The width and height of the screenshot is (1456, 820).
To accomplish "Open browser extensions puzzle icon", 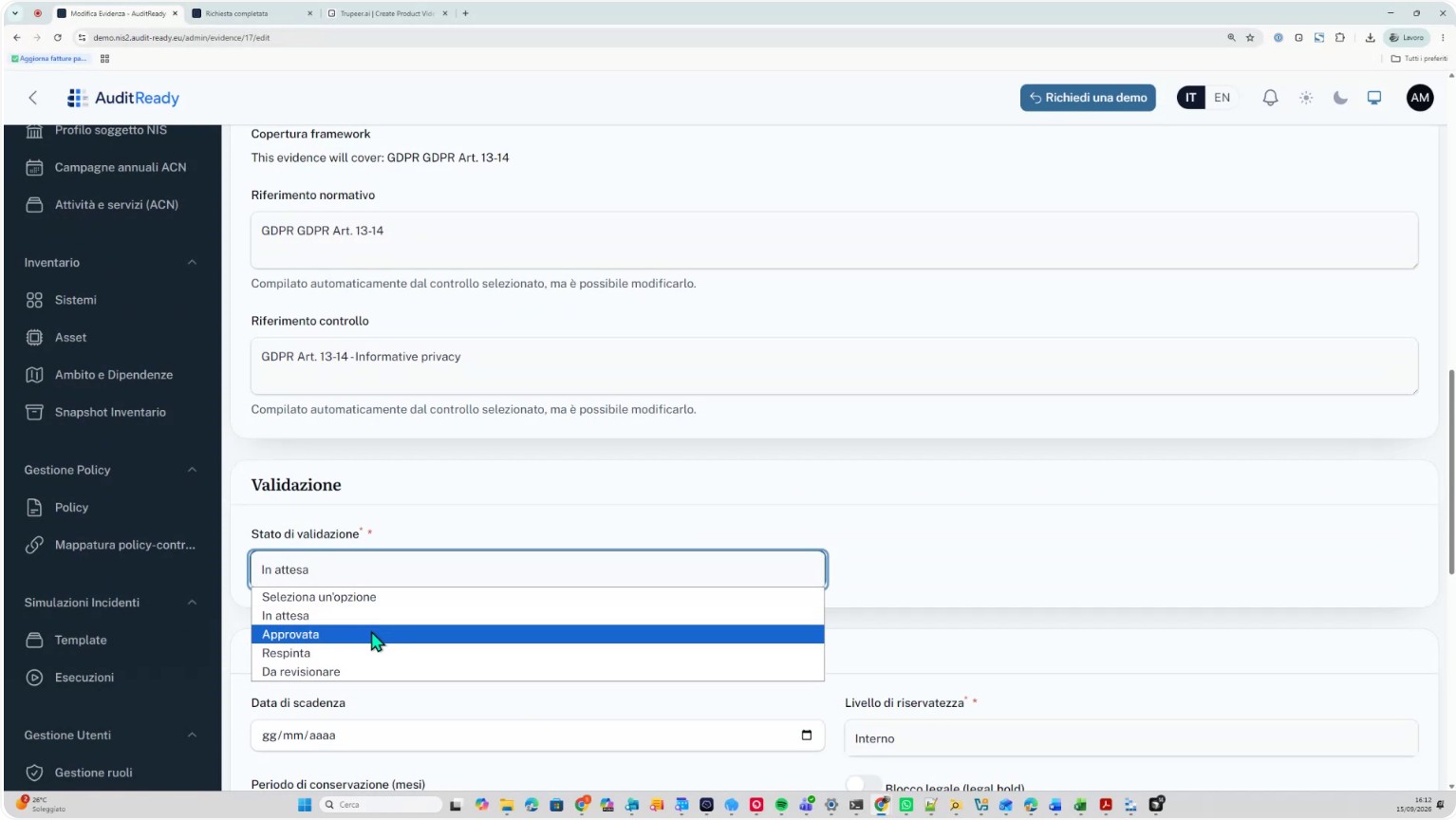I will (x=1339, y=38).
